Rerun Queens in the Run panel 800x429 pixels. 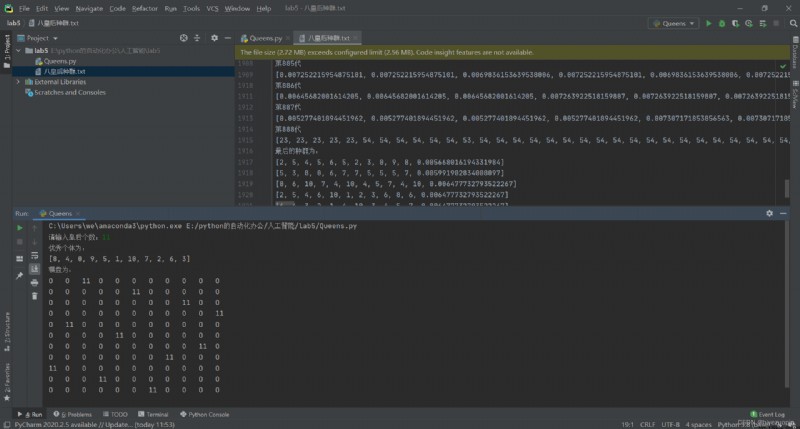[19, 228]
